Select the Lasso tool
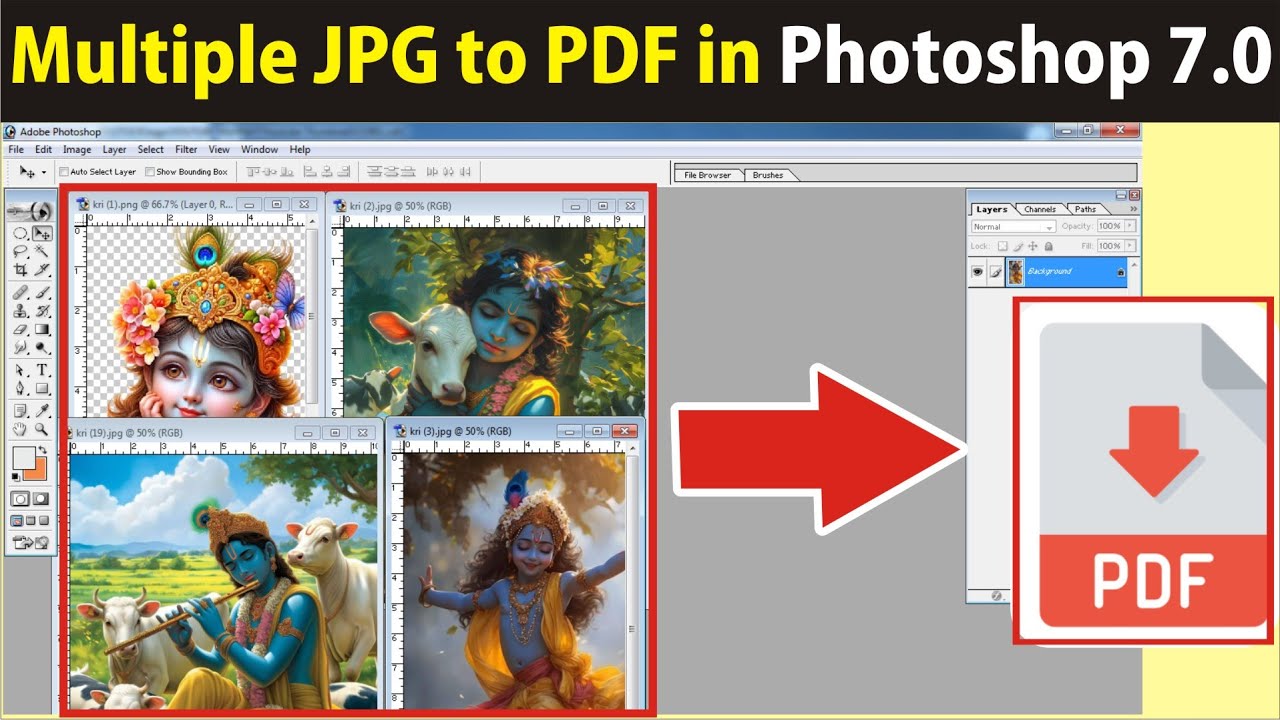The image size is (1280, 720). coord(20,251)
